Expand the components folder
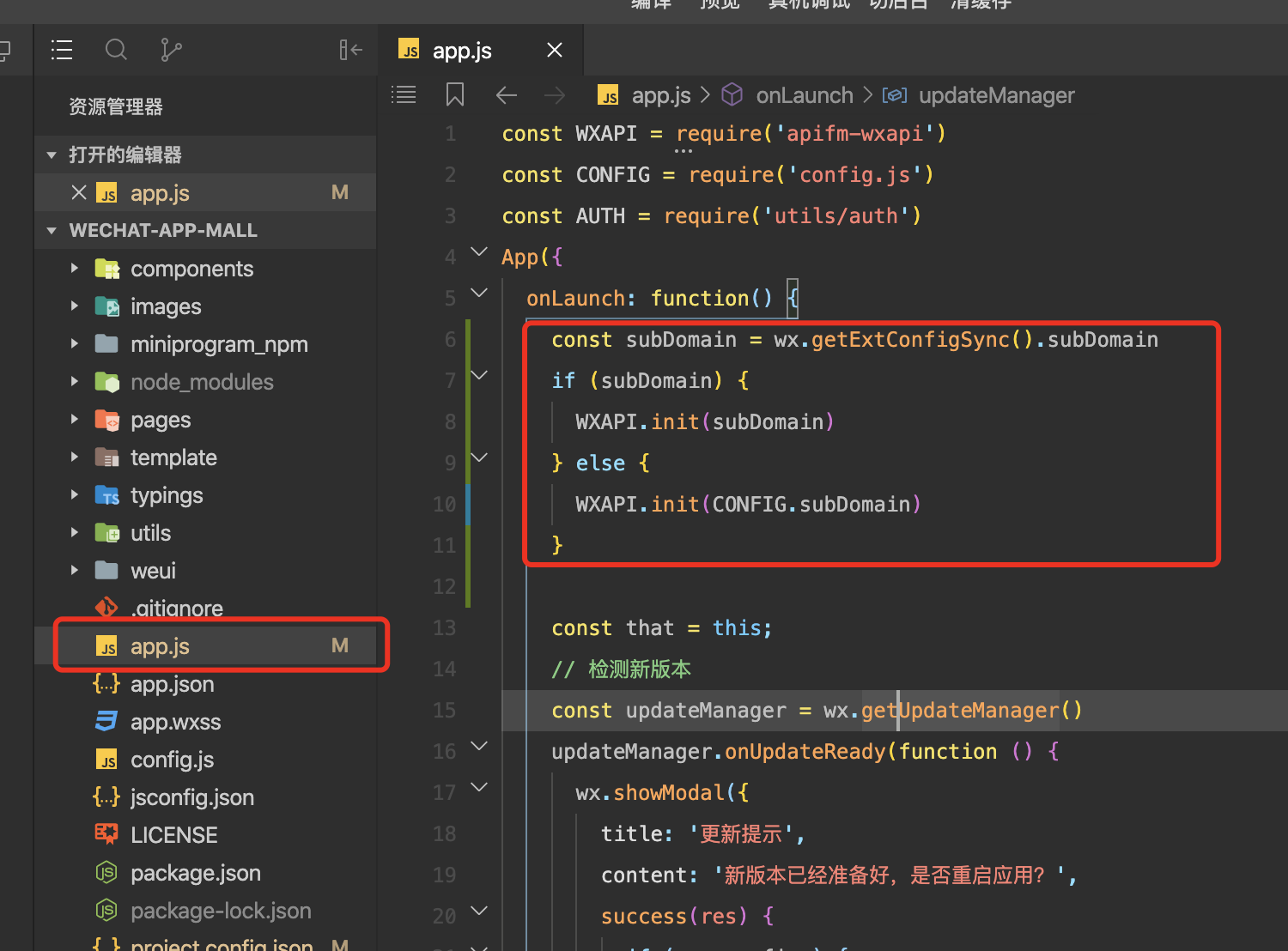Viewport: 1288px width, 951px height. [x=75, y=269]
